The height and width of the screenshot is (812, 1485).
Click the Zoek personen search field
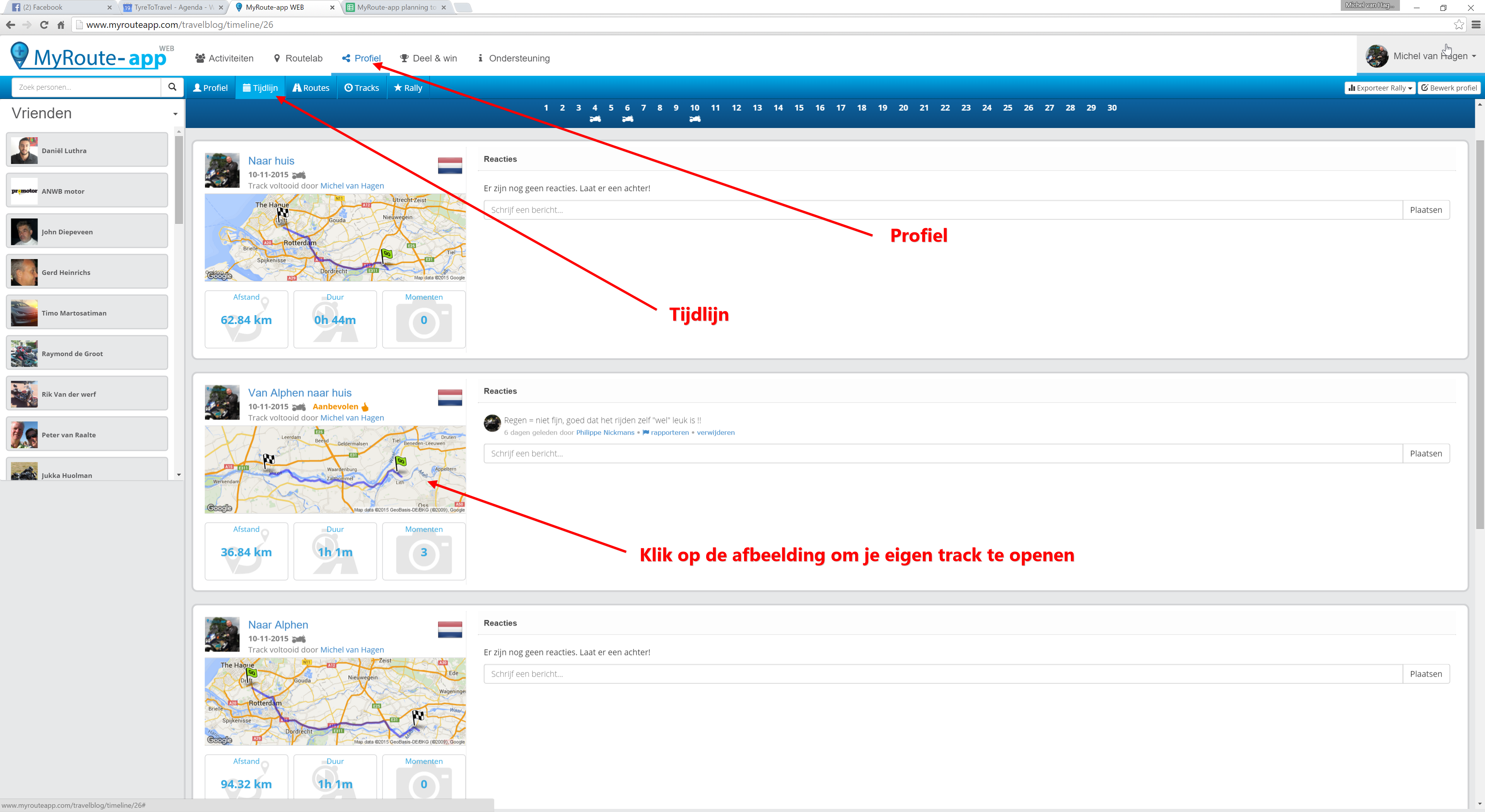87,87
